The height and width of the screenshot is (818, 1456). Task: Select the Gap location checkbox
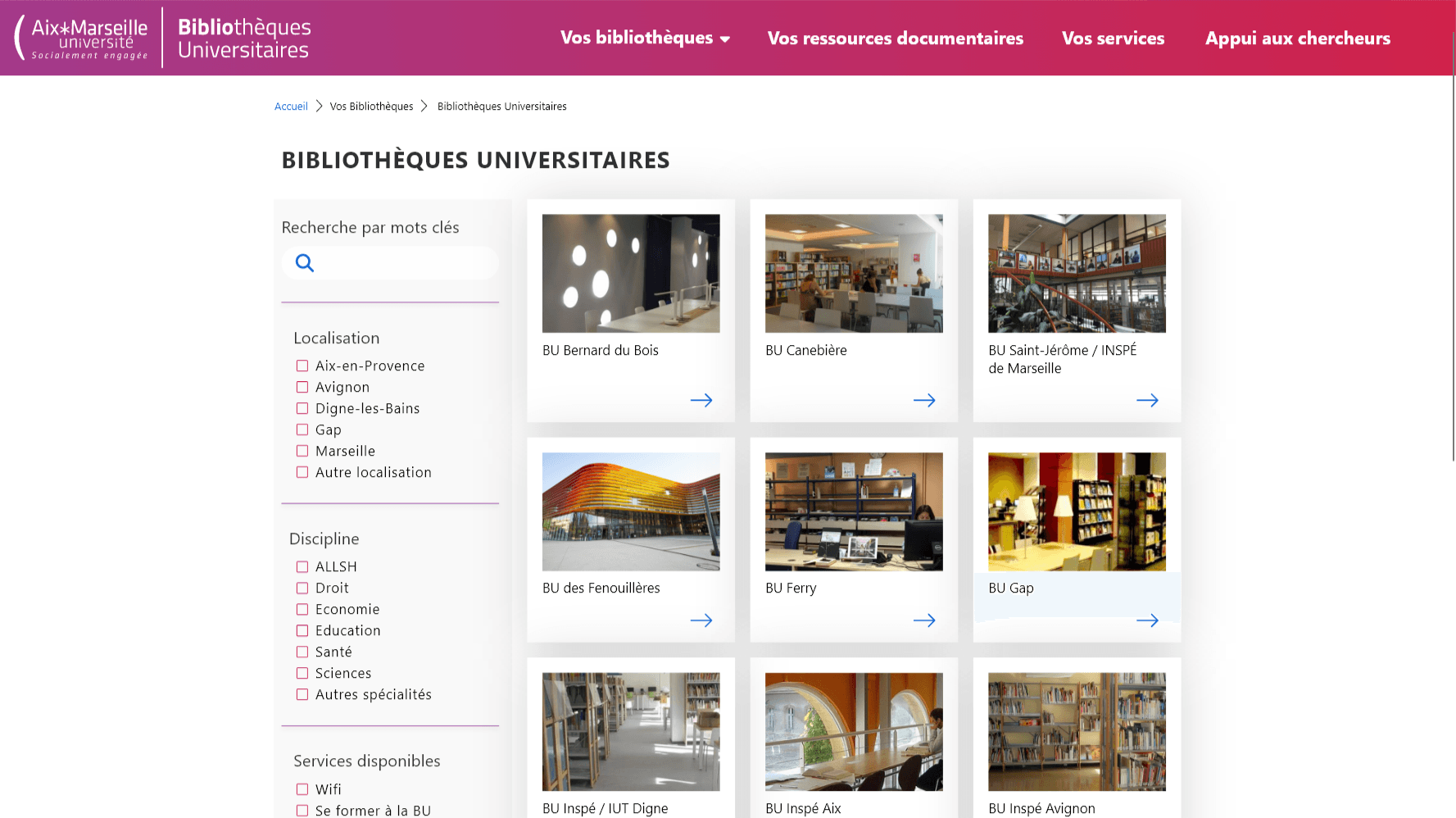[302, 429]
